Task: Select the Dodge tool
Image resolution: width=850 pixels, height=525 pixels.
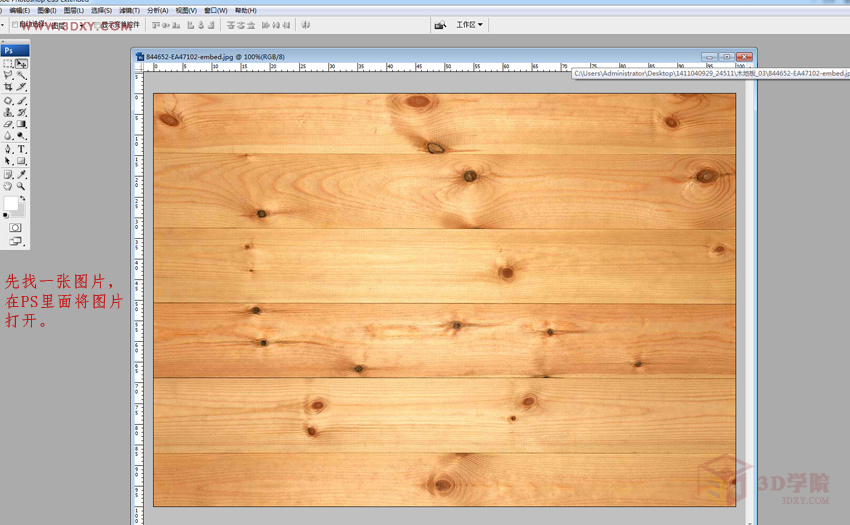Action: (21, 136)
